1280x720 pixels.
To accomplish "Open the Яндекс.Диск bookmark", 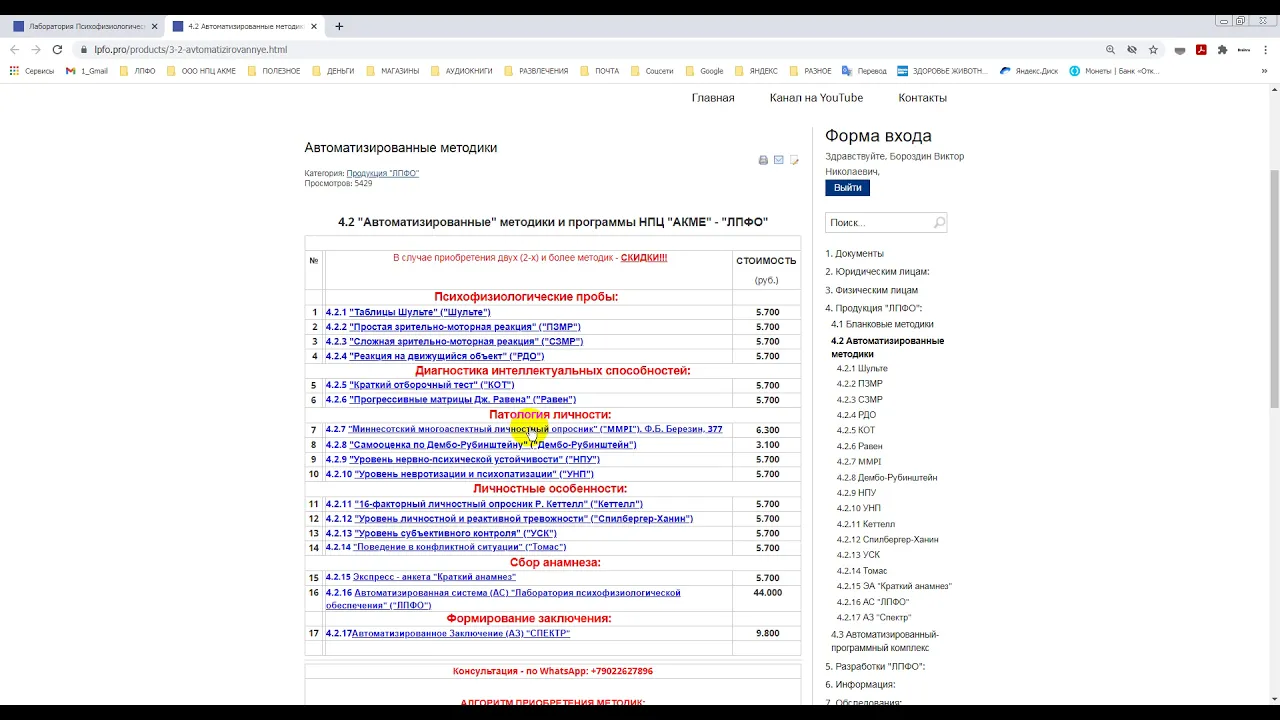I will point(1028,71).
